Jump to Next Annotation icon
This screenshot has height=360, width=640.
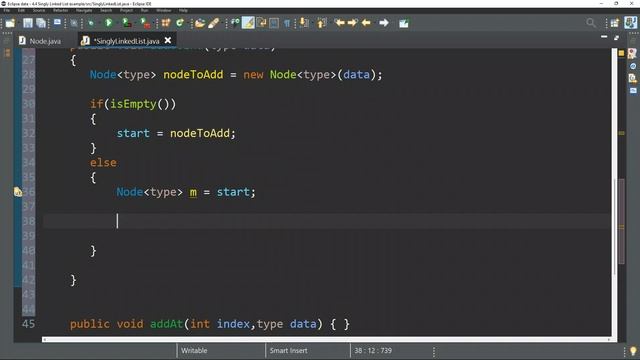[x=304, y=23]
